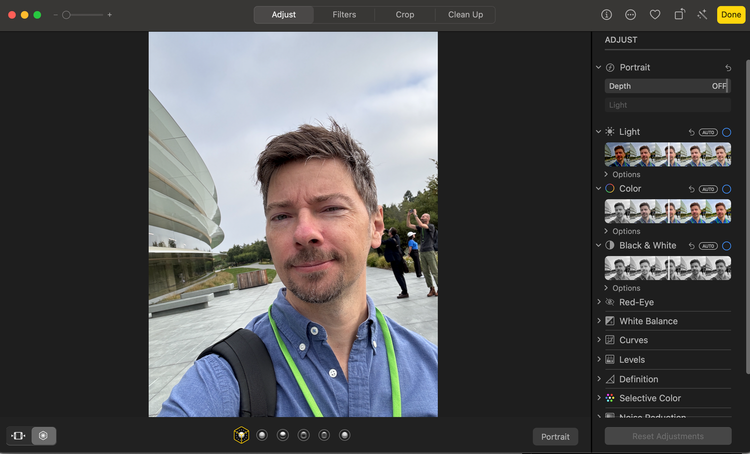The width and height of the screenshot is (750, 454).
Task: Toggle the Light adjustment blue circle
Action: pos(726,132)
